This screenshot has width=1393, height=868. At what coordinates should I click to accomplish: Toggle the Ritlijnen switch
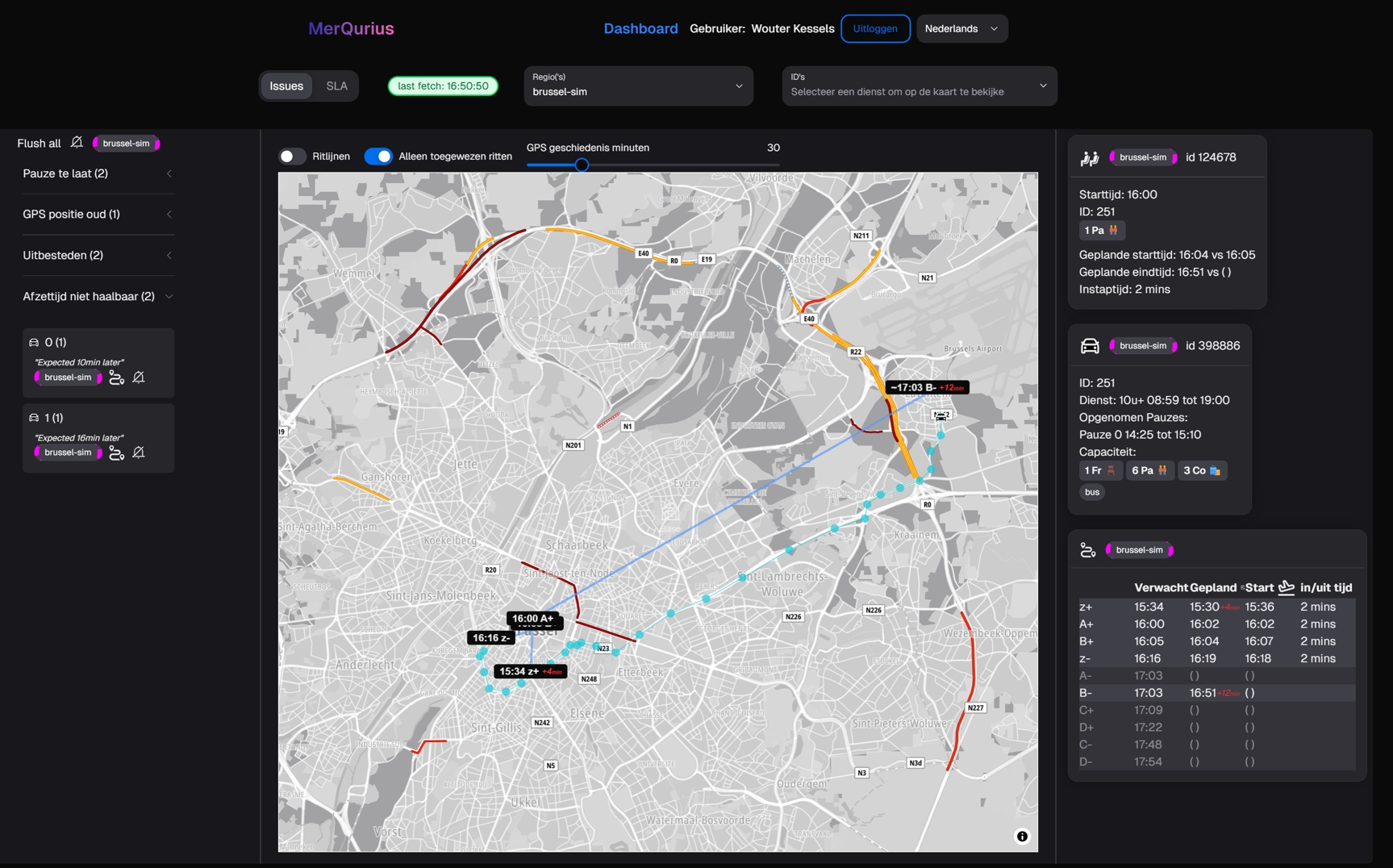(x=292, y=156)
